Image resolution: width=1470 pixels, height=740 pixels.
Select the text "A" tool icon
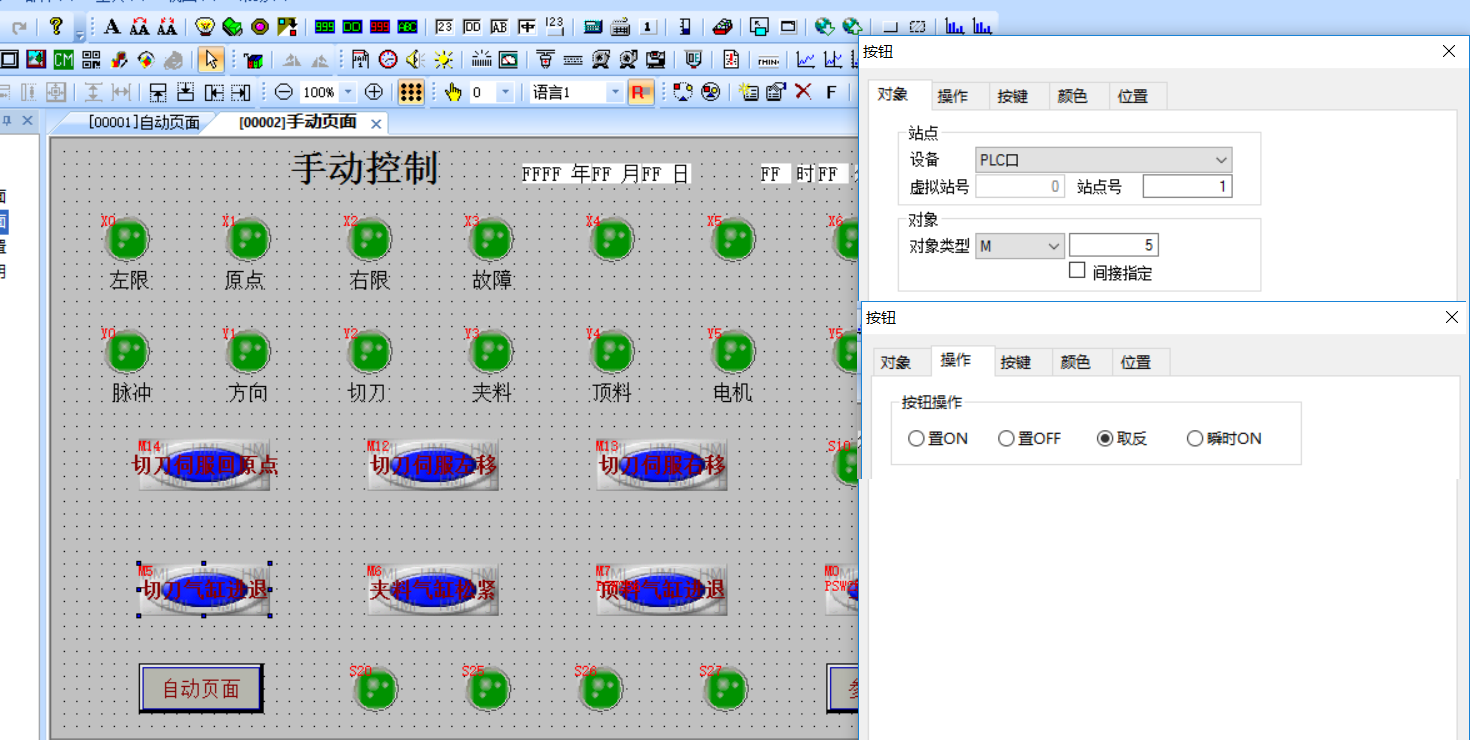pos(112,27)
